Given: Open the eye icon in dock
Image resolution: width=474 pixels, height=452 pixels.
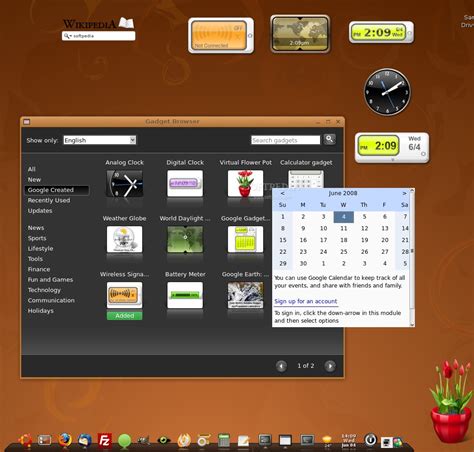Looking at the screenshot, I should click(x=164, y=441).
